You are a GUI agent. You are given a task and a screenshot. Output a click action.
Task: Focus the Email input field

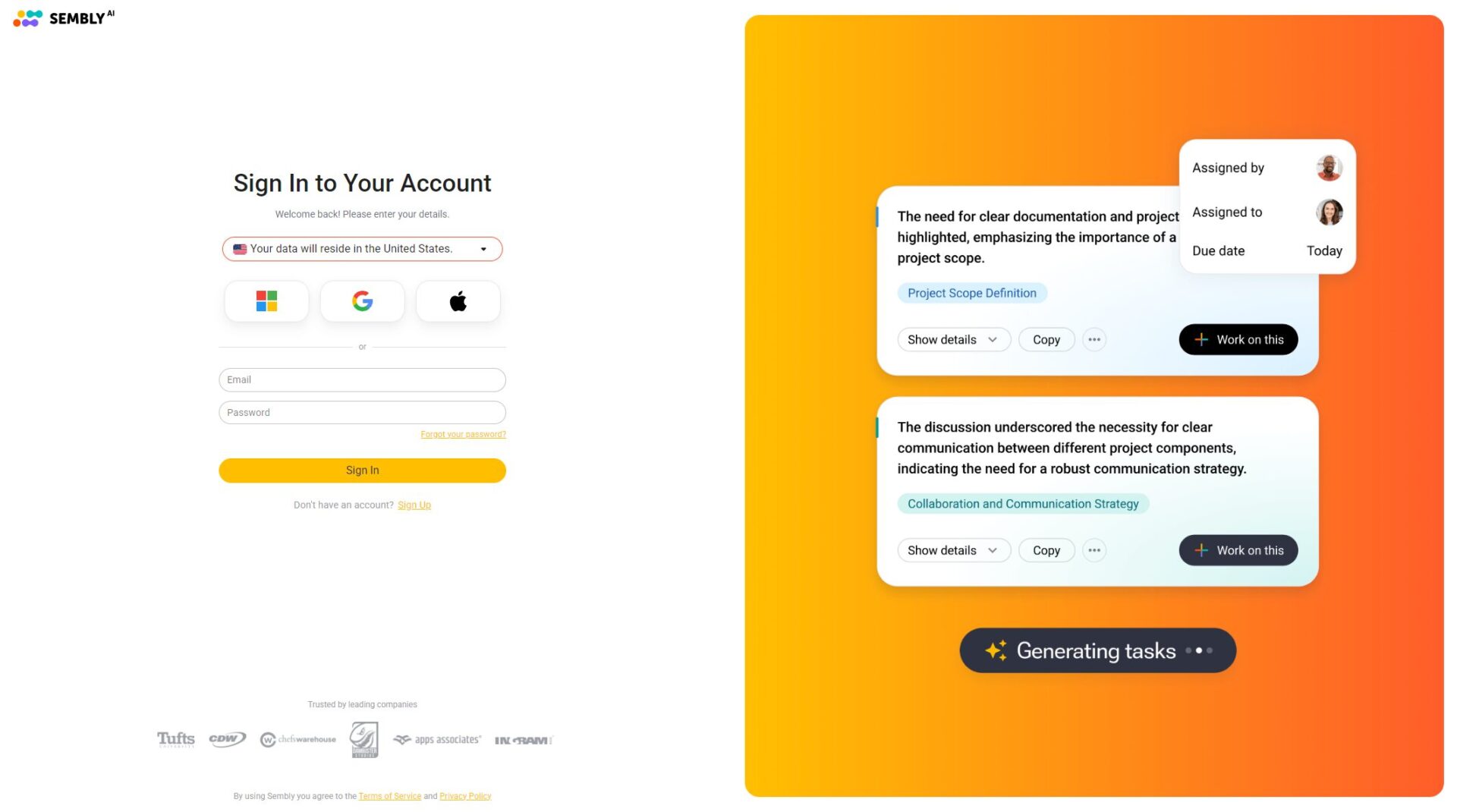pos(362,380)
